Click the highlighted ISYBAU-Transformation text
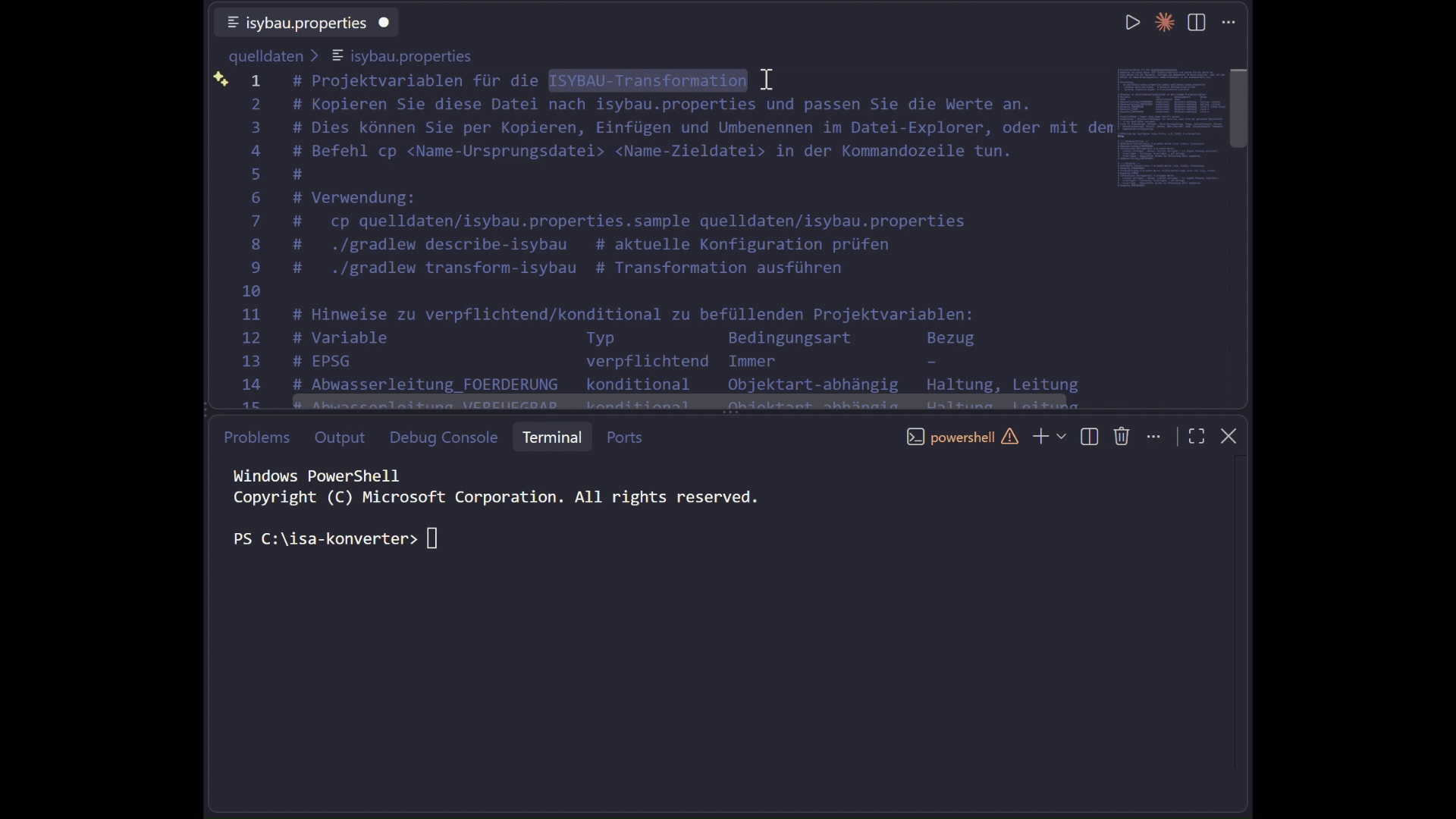The height and width of the screenshot is (819, 1456). (x=648, y=80)
